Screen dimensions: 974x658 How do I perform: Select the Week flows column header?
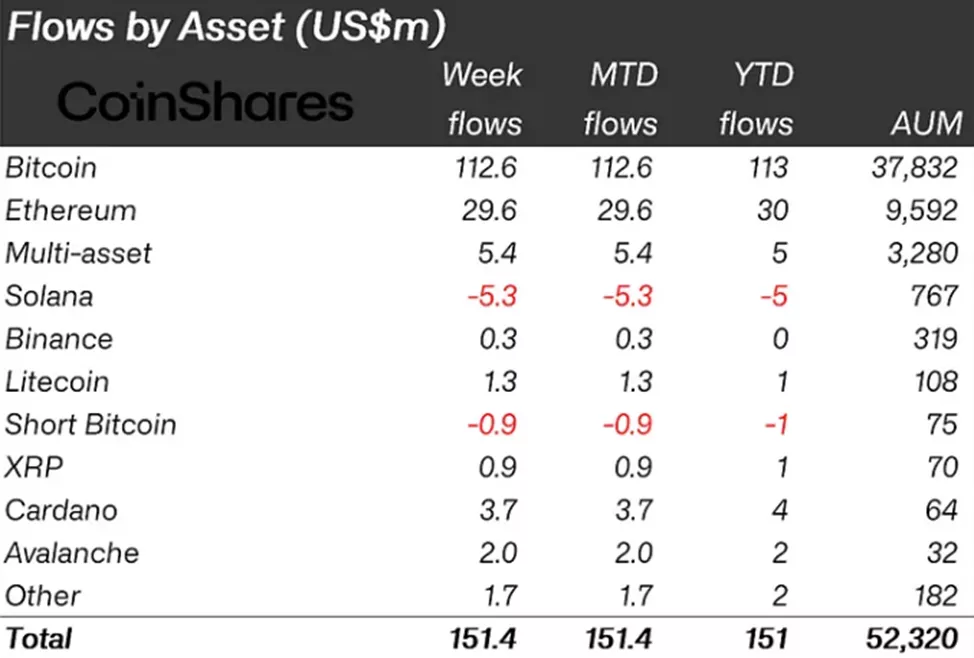pos(482,99)
